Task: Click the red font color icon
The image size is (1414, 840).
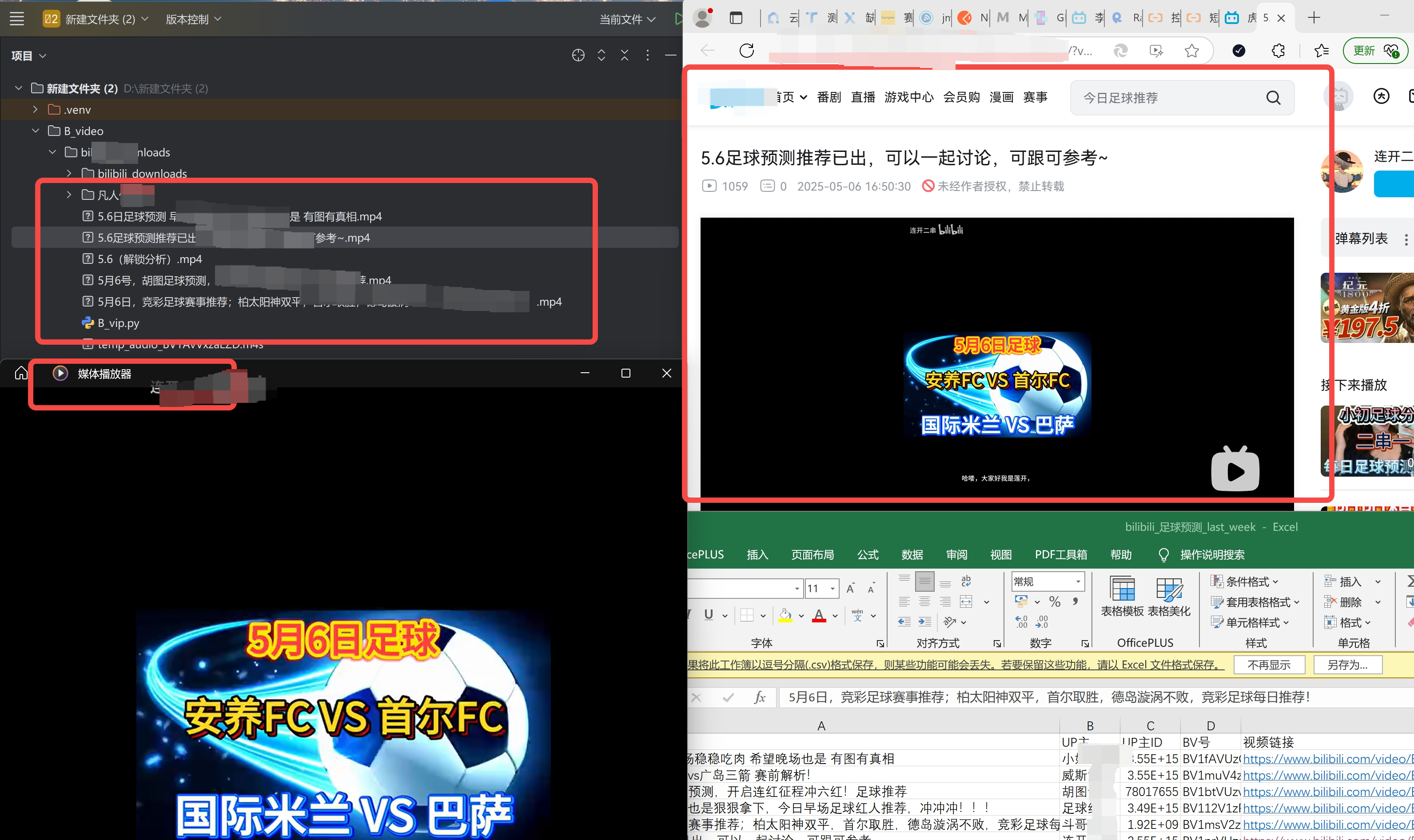Action: (819, 615)
